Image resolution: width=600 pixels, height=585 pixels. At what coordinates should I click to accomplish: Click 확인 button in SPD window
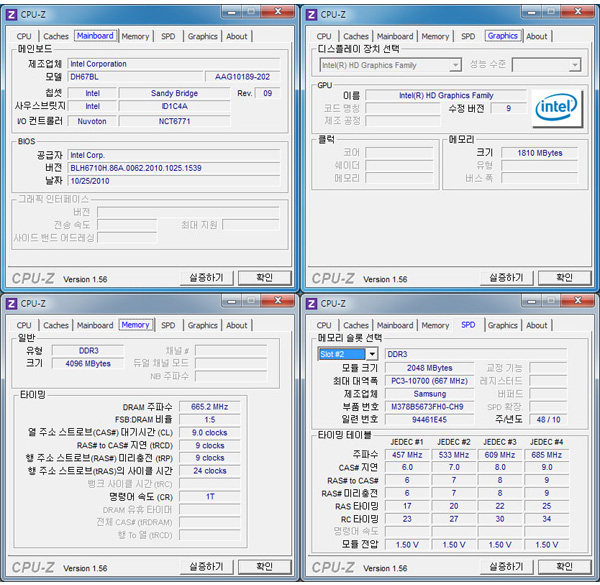564,567
